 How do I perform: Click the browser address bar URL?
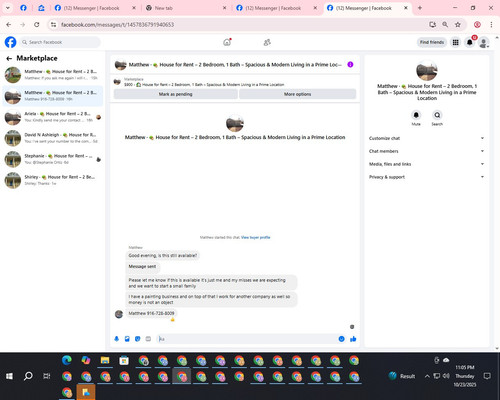click(x=117, y=24)
